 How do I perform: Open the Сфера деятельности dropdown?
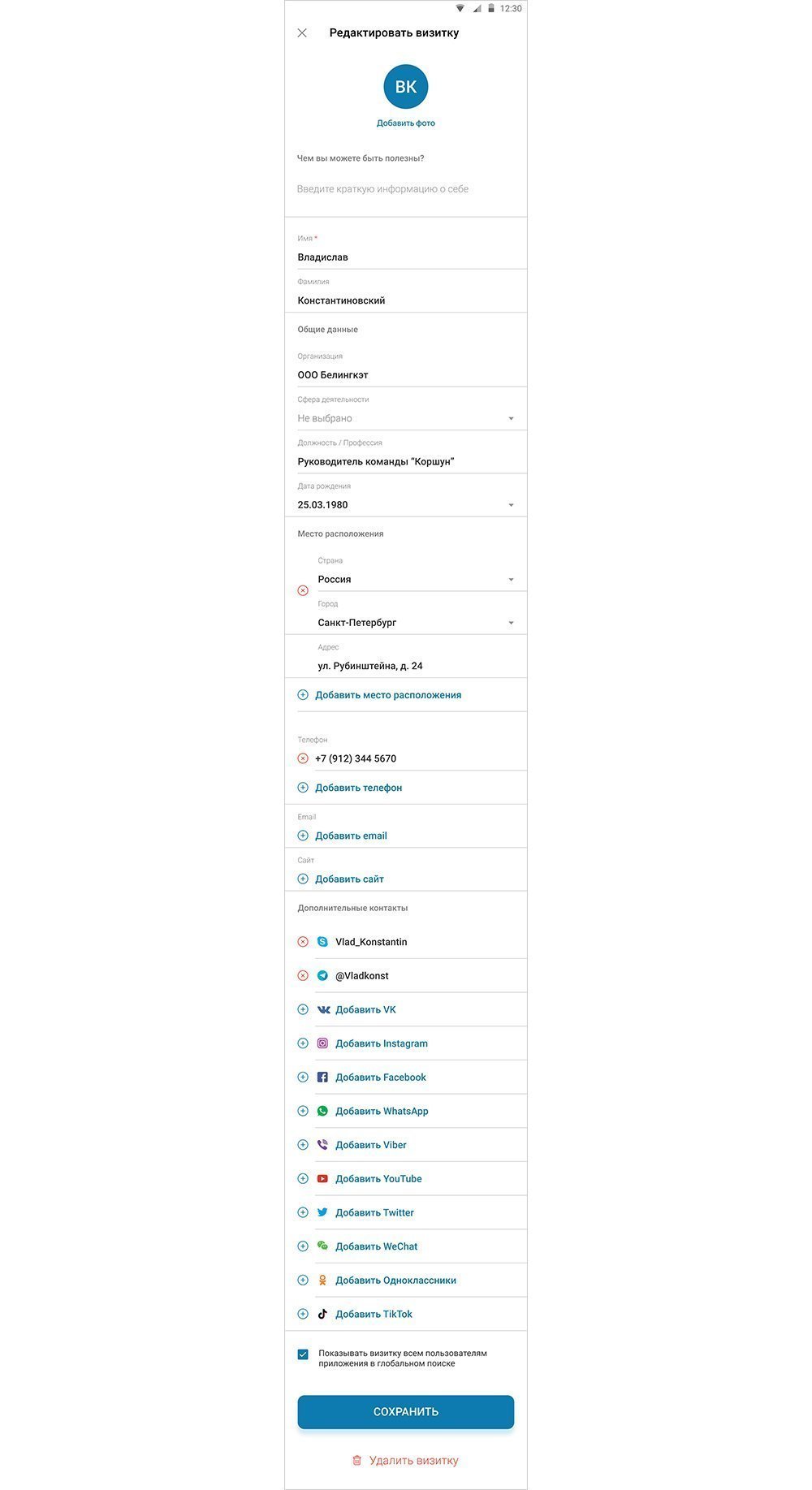pos(511,419)
